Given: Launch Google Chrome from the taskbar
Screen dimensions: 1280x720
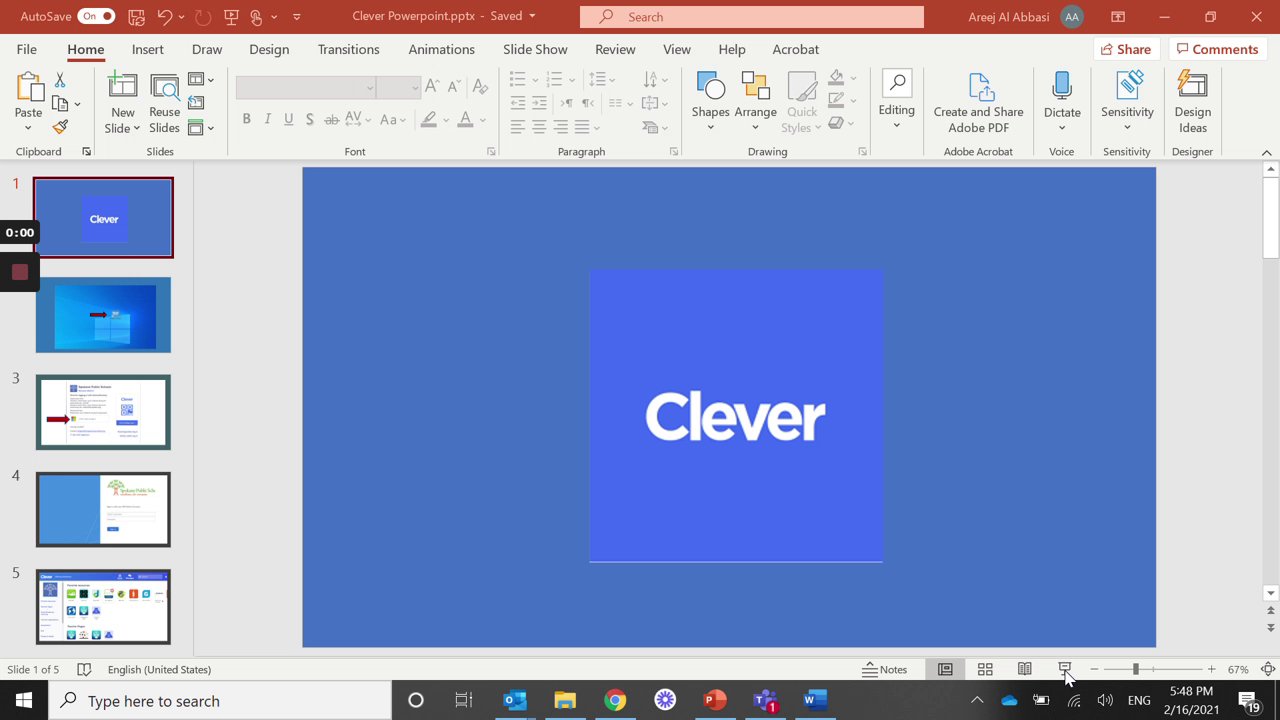Looking at the screenshot, I should click(615, 700).
